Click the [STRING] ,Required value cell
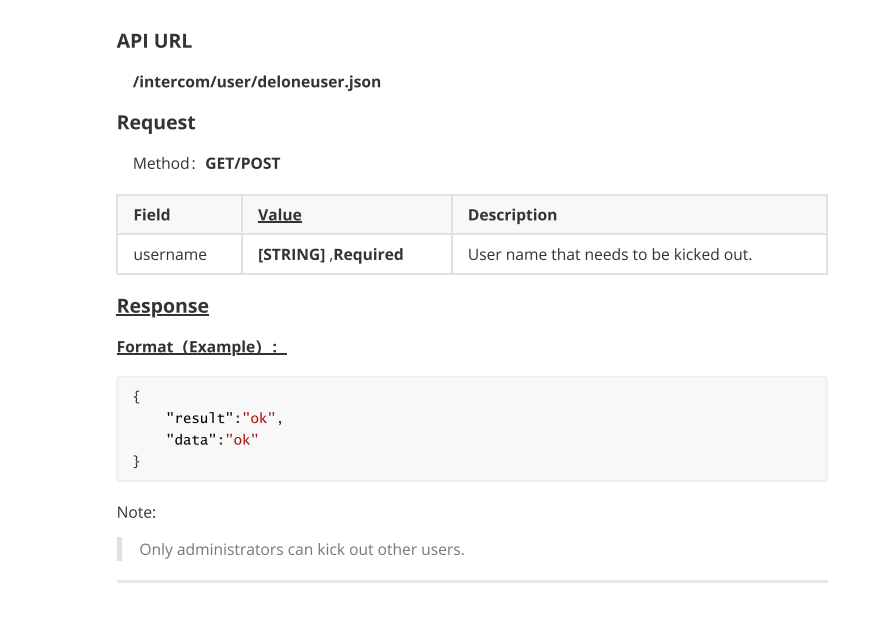Screen dimensions: 890x619 (347, 254)
